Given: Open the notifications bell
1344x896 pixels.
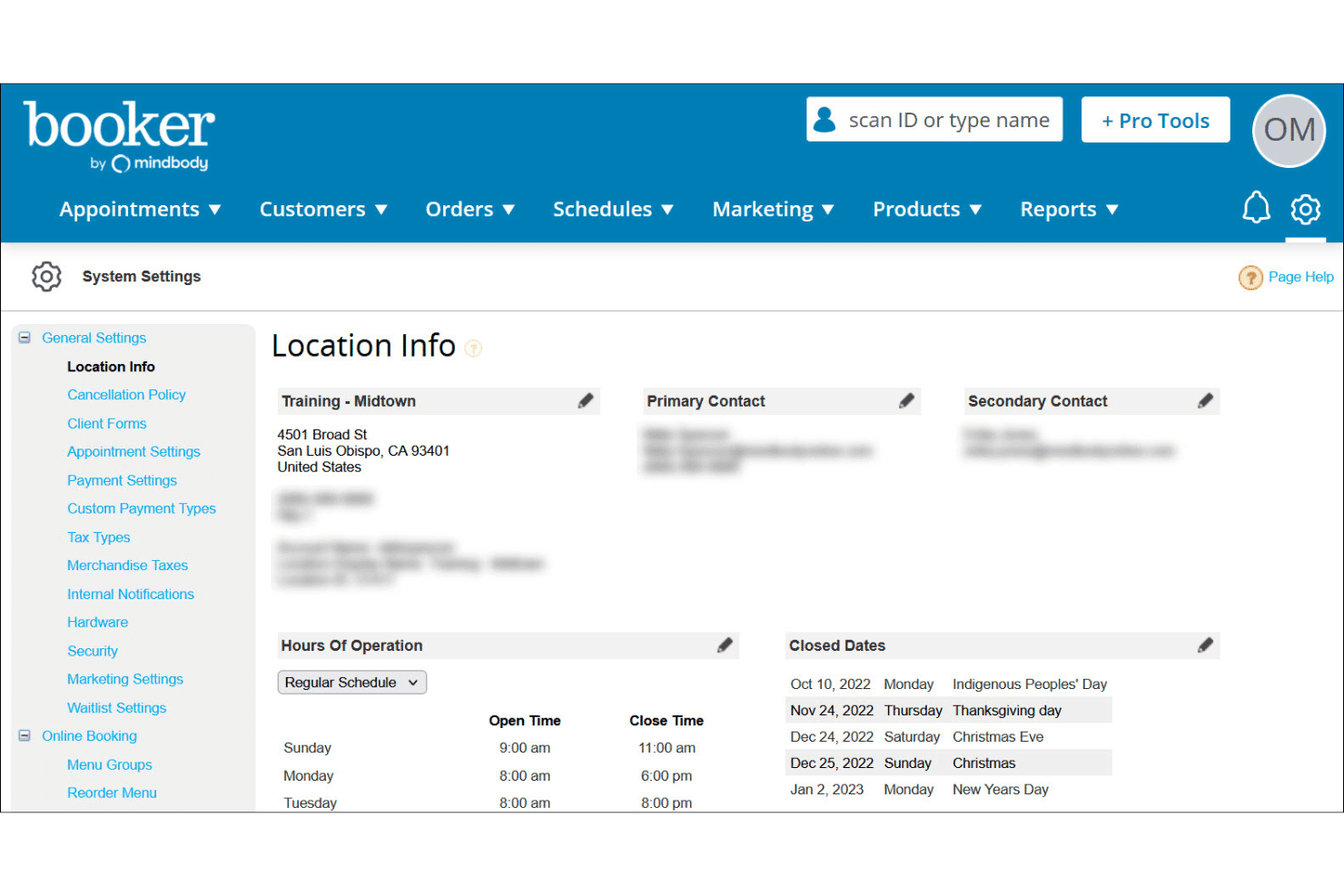Looking at the screenshot, I should point(1256,208).
